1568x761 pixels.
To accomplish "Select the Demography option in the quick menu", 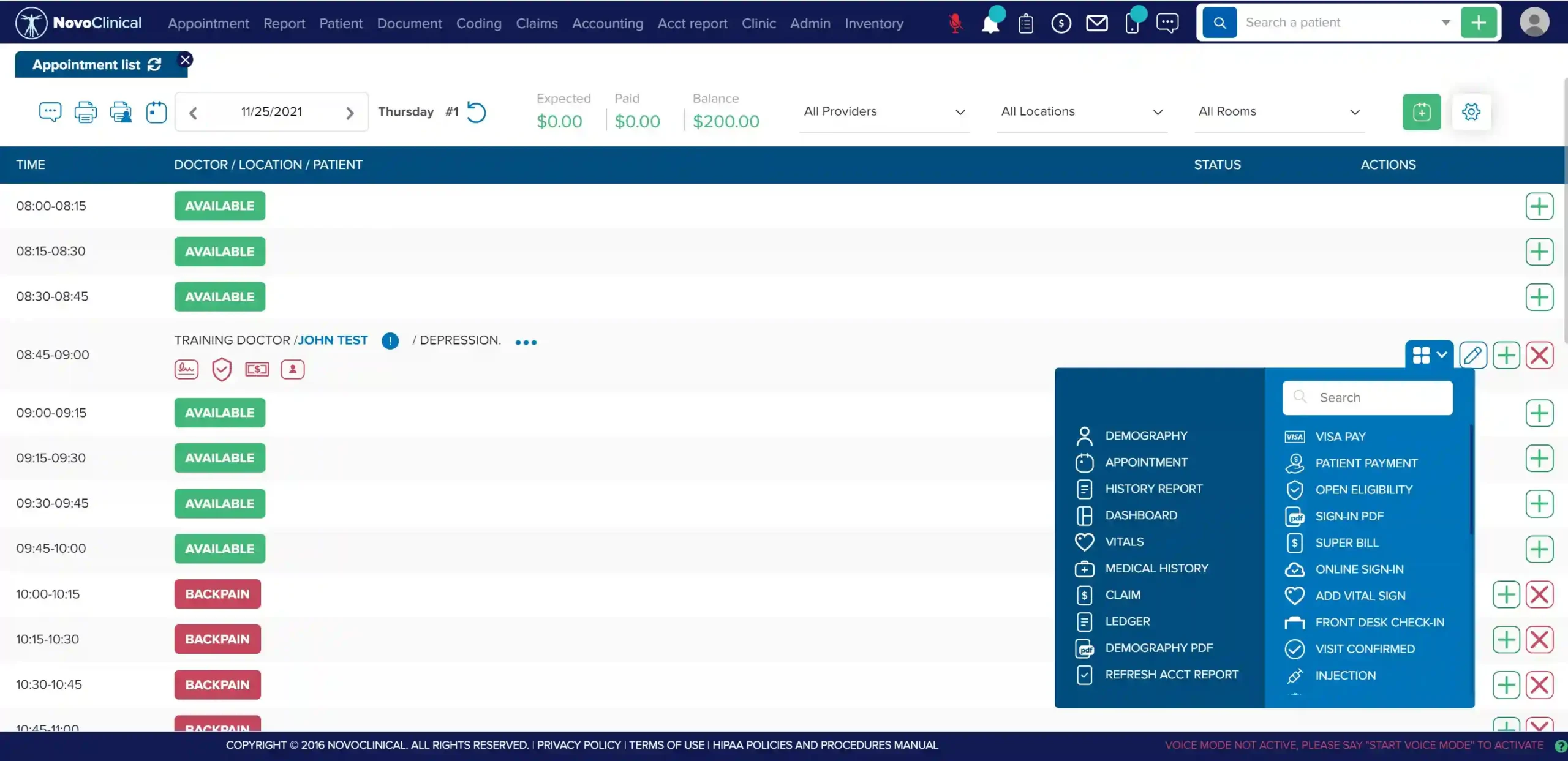I will tap(1145, 435).
